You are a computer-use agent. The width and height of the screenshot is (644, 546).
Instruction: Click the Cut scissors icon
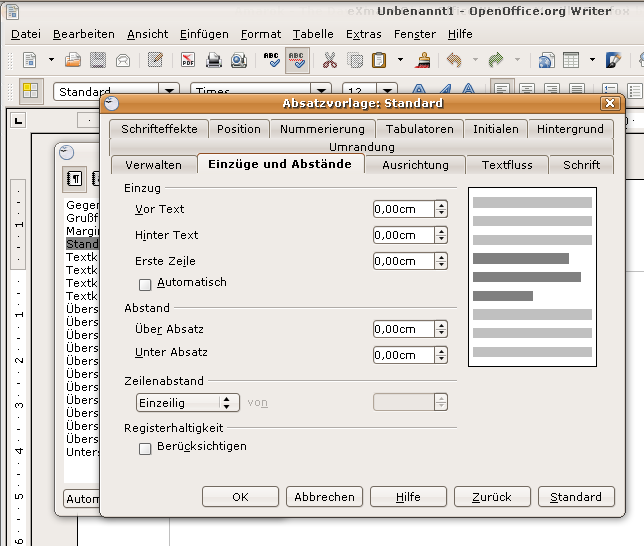pyautogui.click(x=329, y=60)
